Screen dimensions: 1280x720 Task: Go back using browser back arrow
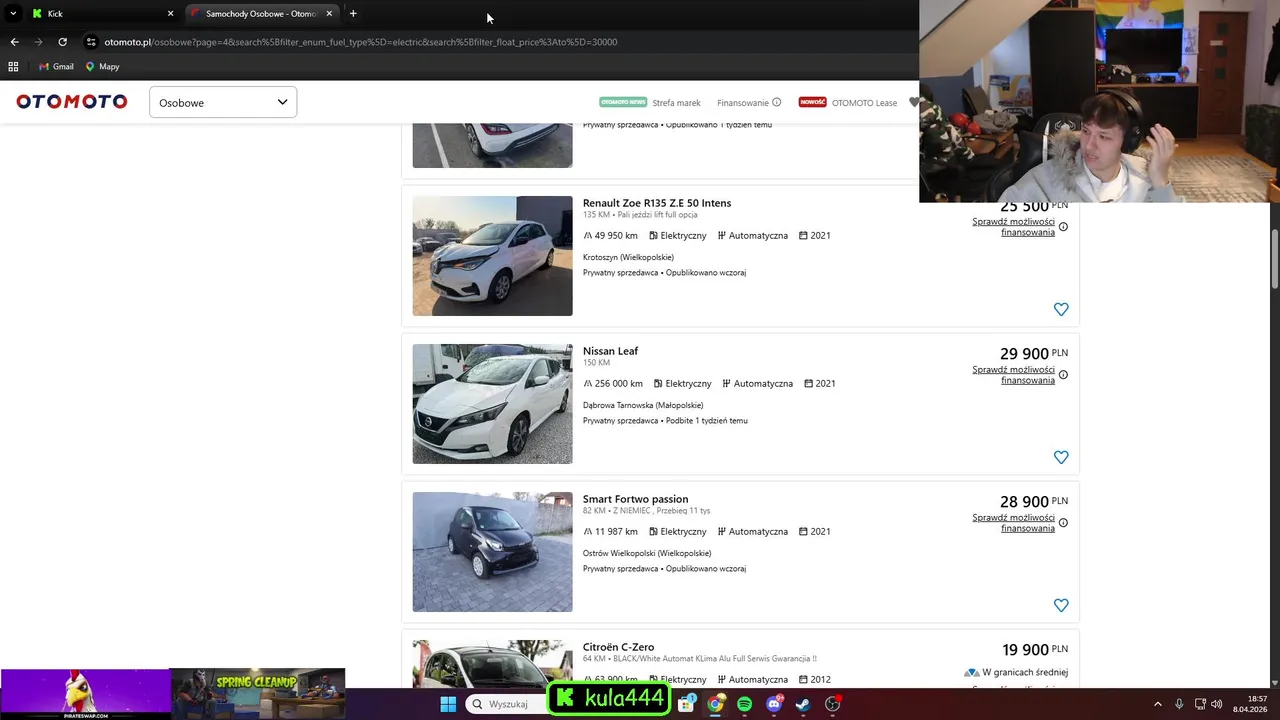[x=14, y=42]
